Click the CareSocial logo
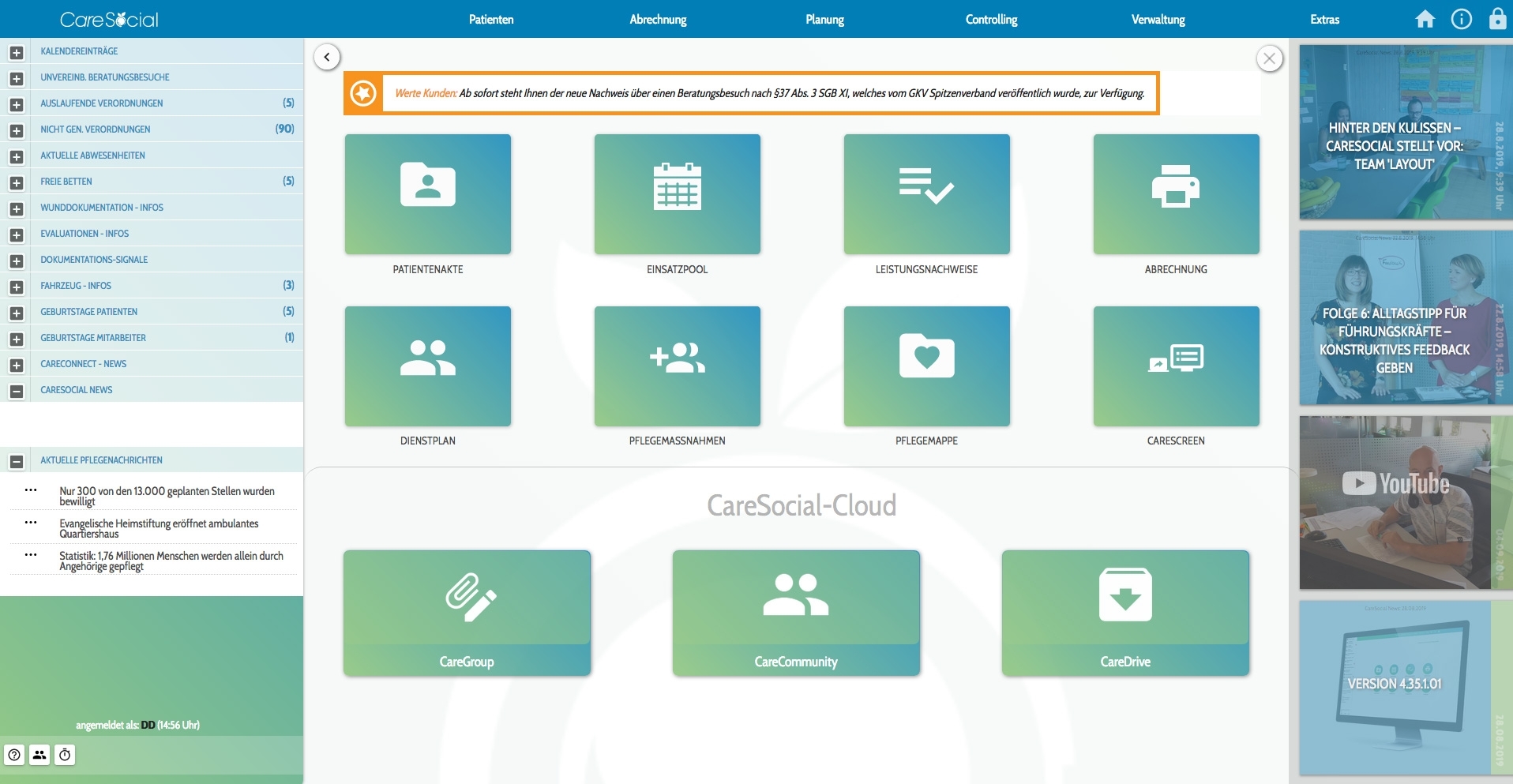 coord(109,20)
